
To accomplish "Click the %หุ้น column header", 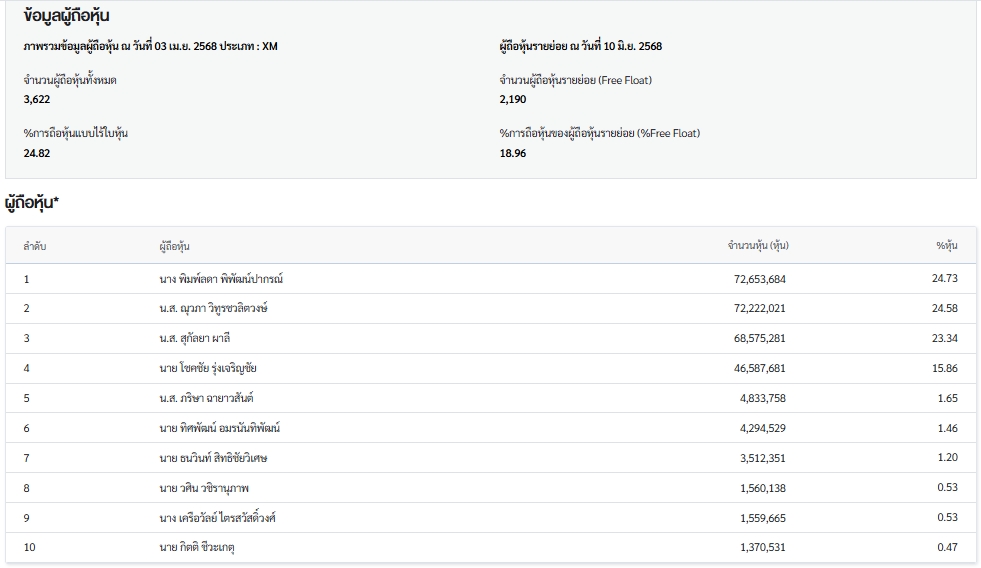I will pyautogui.click(x=946, y=246).
